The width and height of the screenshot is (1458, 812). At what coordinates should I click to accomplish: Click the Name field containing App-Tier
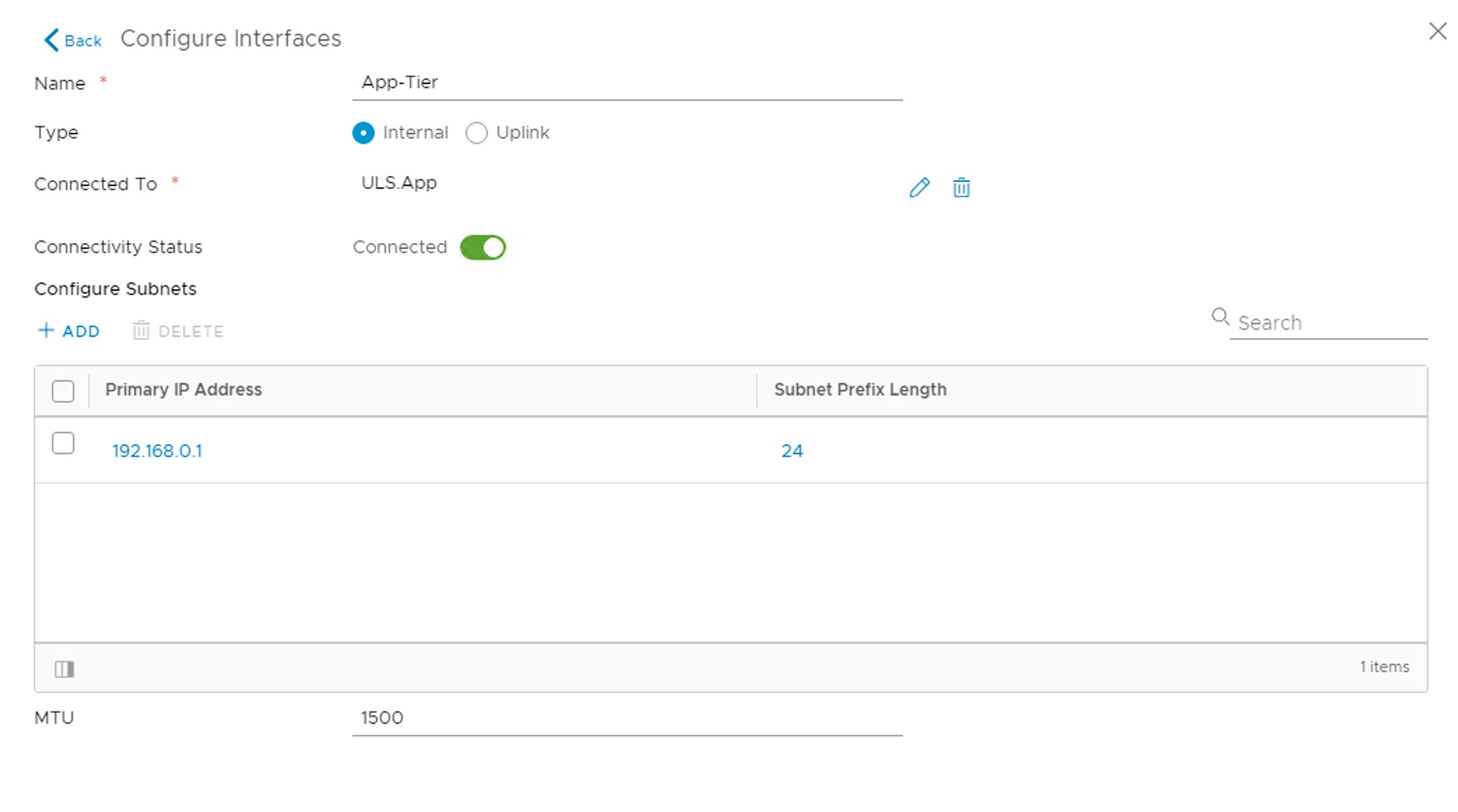click(x=626, y=82)
